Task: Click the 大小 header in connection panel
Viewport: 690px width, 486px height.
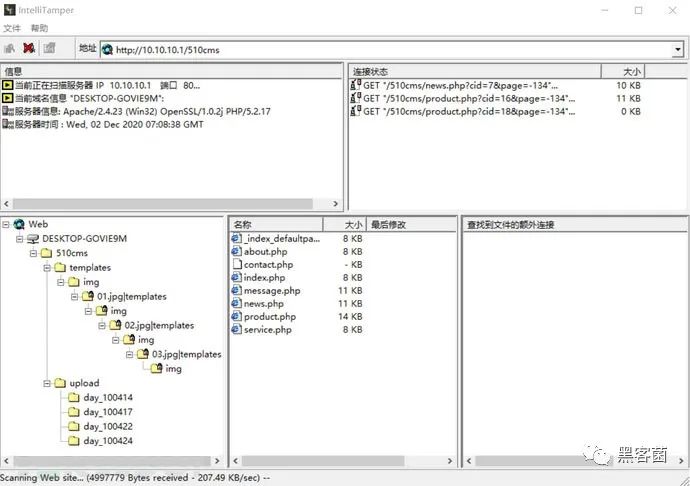Action: [623, 71]
